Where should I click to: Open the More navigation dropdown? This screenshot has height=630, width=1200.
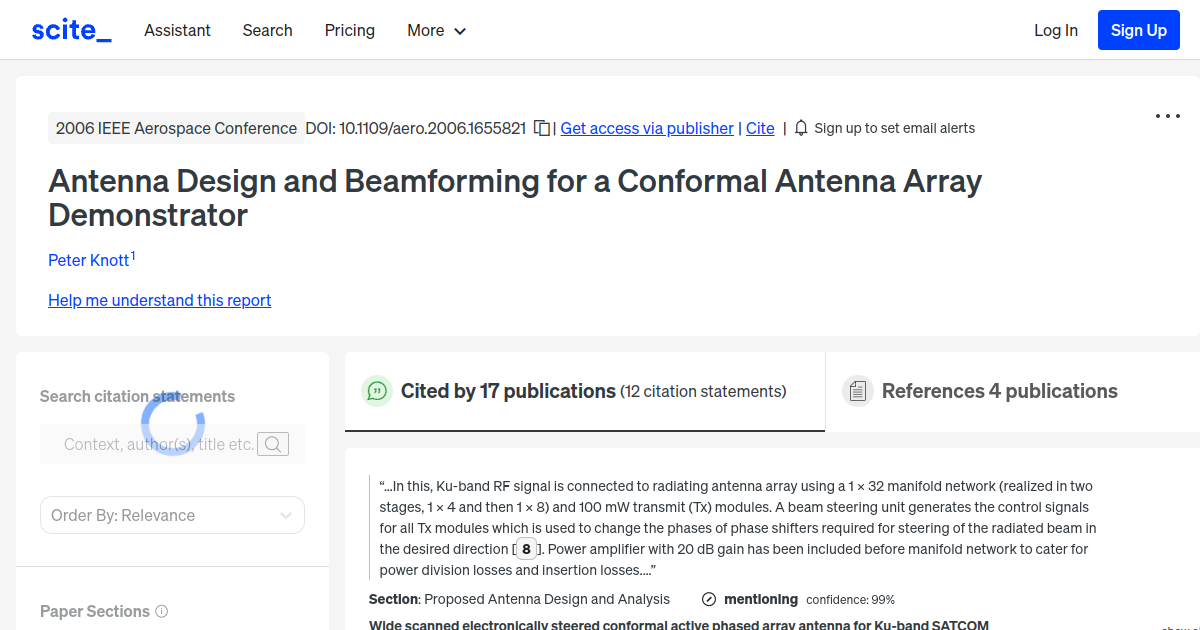pos(436,30)
